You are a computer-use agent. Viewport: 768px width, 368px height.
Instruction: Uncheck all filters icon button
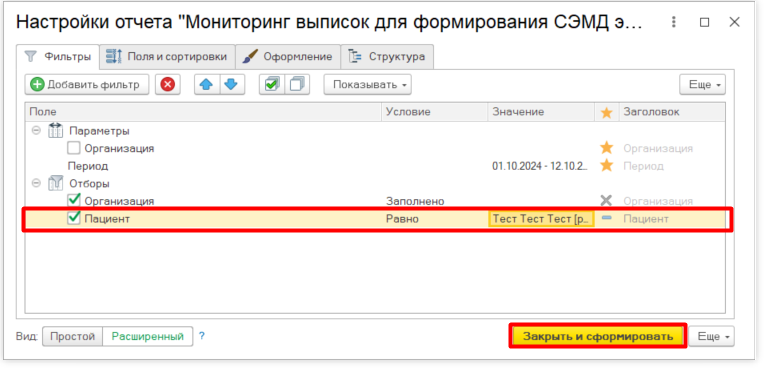297,85
